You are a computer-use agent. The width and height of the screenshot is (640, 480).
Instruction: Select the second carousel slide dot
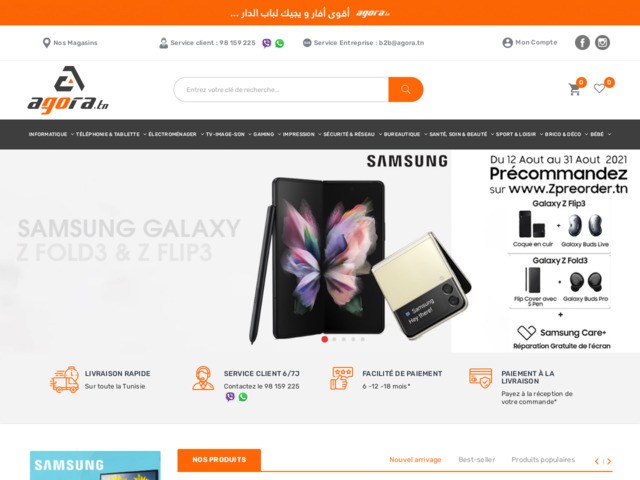(334, 339)
